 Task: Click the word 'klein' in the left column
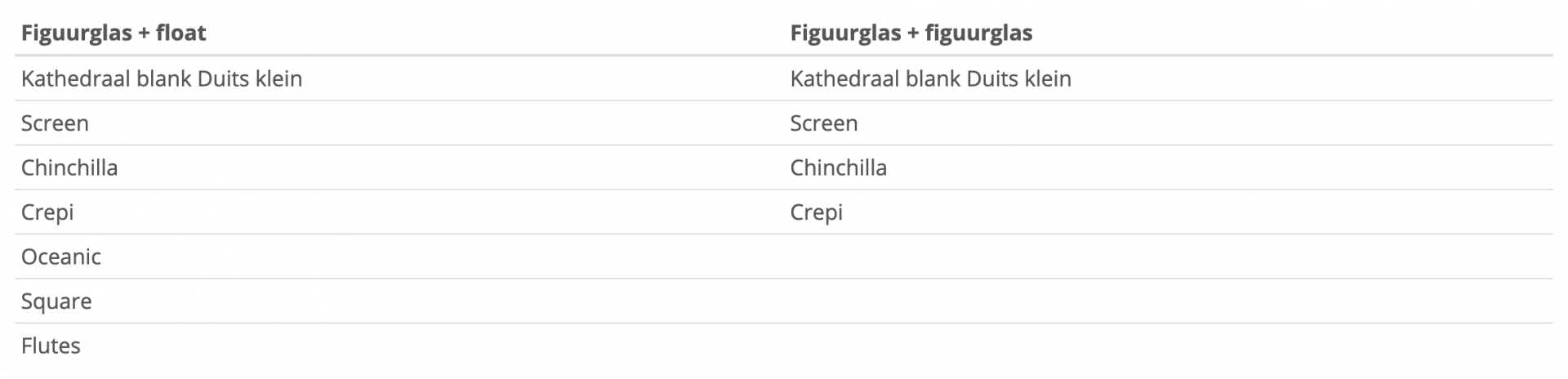click(x=279, y=78)
